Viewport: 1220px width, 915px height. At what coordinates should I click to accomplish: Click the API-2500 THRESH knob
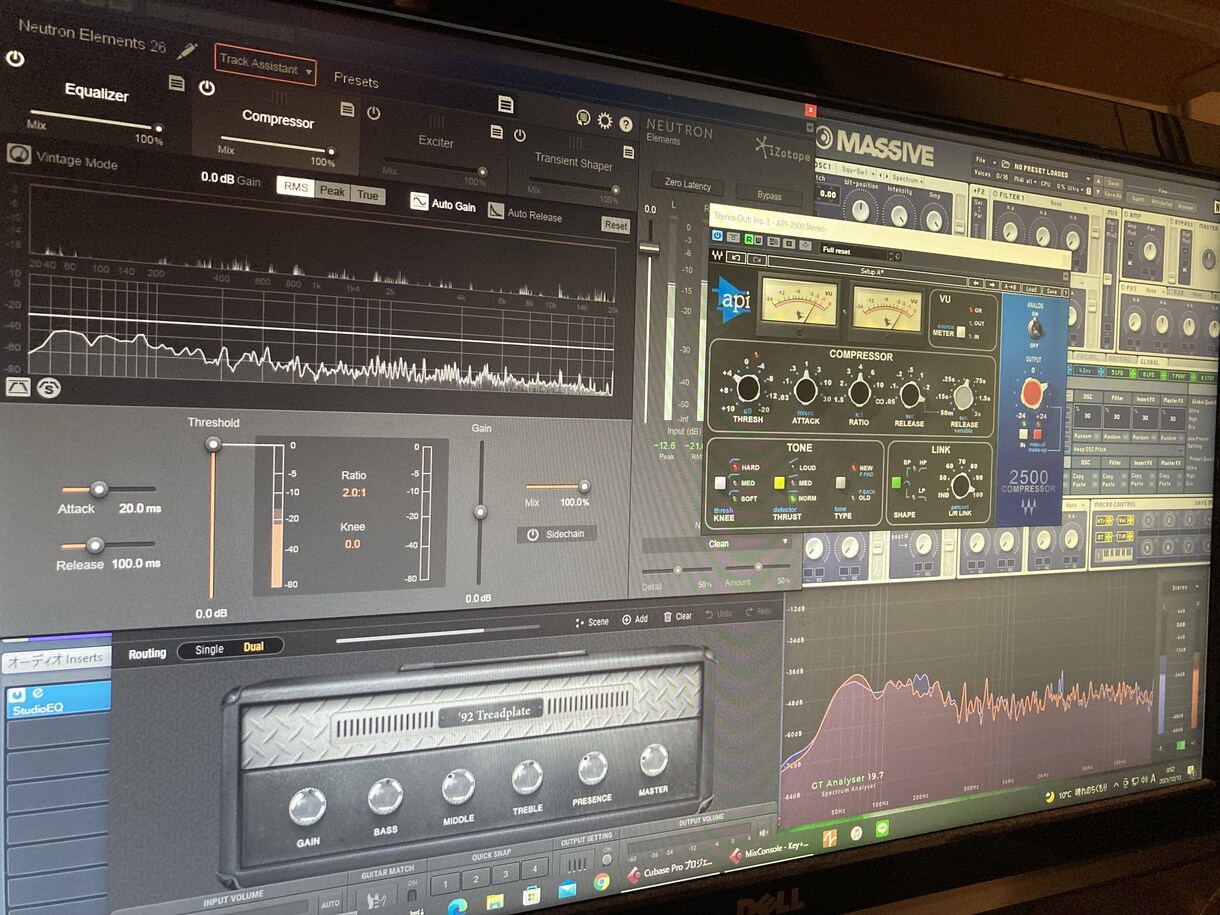click(x=747, y=388)
